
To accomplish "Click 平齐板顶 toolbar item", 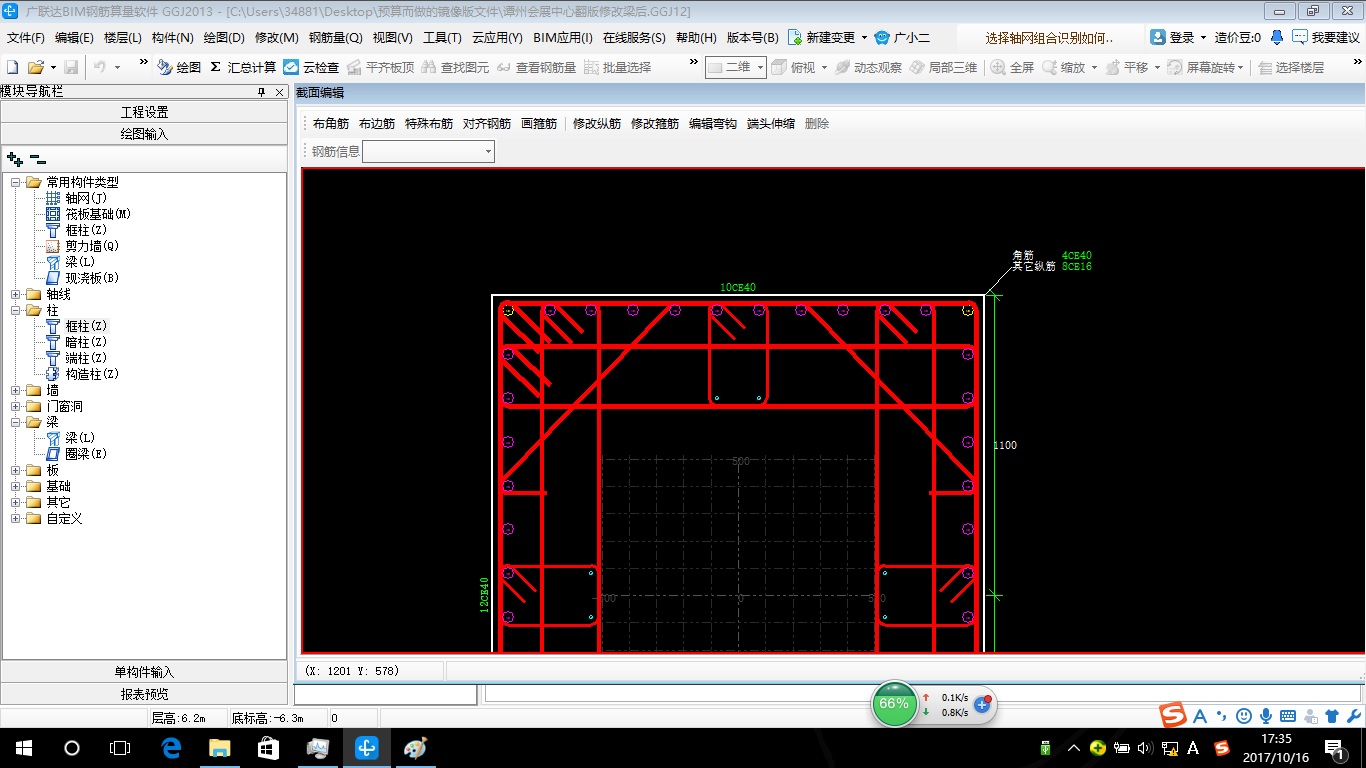I will (x=380, y=67).
